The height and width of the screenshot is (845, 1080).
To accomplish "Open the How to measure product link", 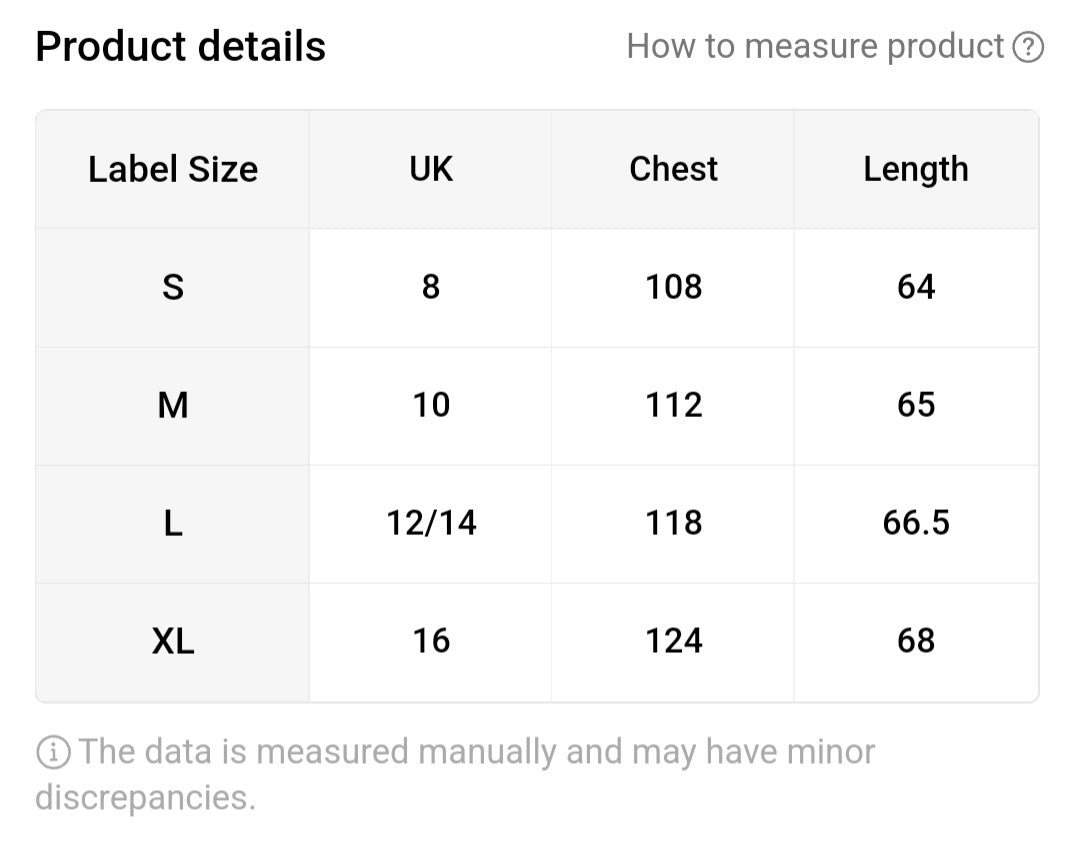I will pos(835,47).
